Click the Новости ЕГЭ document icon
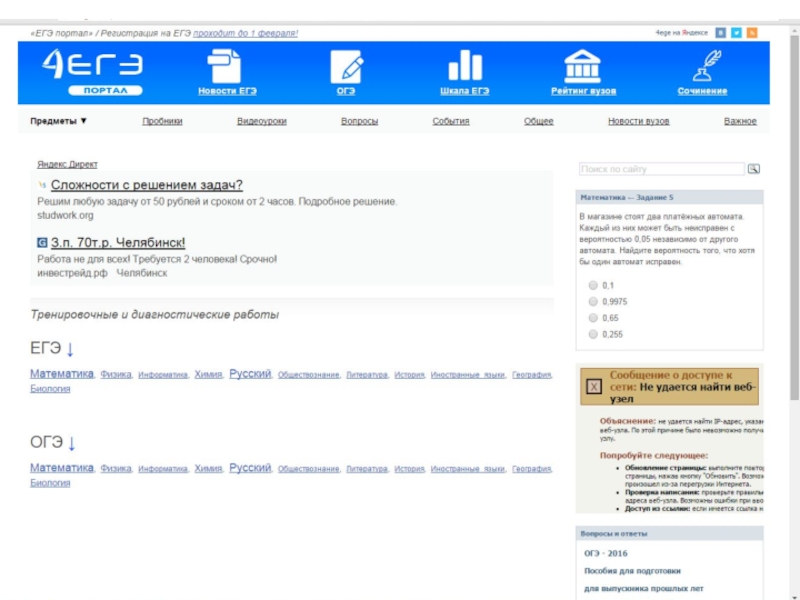This screenshot has height=600, width=800. point(226,66)
